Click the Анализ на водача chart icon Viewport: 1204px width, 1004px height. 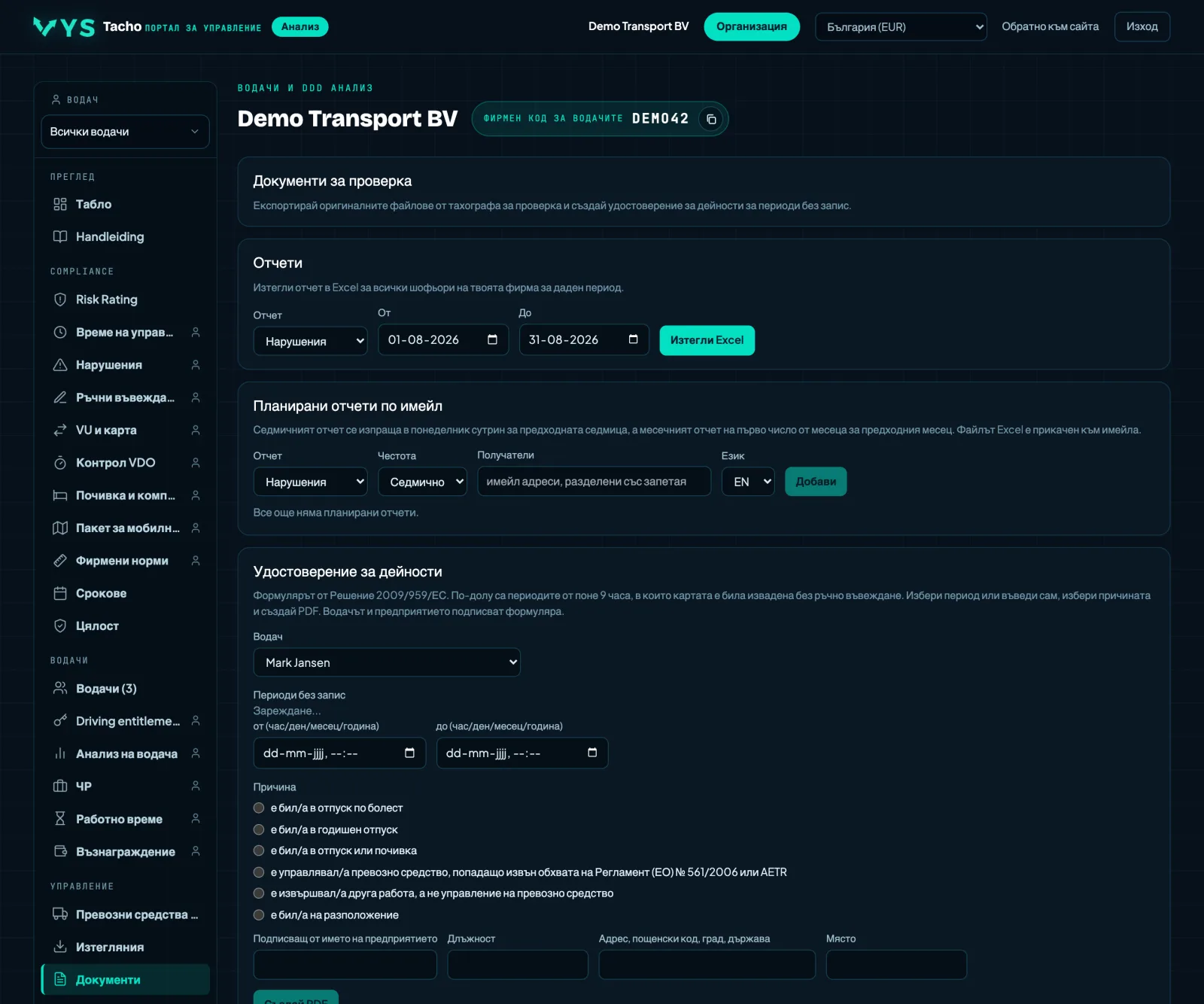coord(60,753)
